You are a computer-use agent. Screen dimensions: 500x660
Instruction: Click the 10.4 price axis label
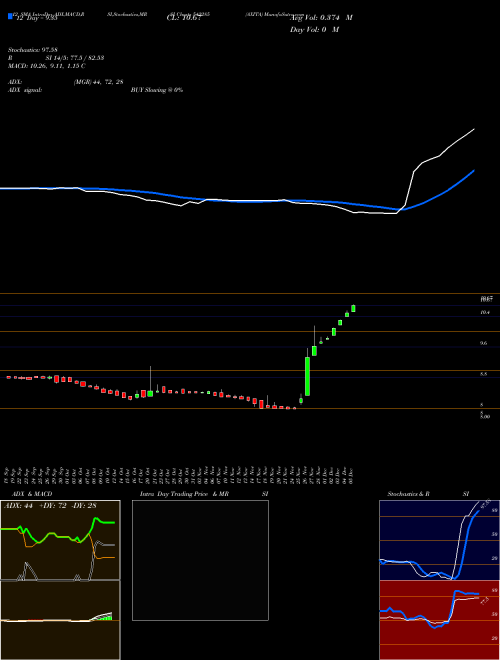point(485,312)
